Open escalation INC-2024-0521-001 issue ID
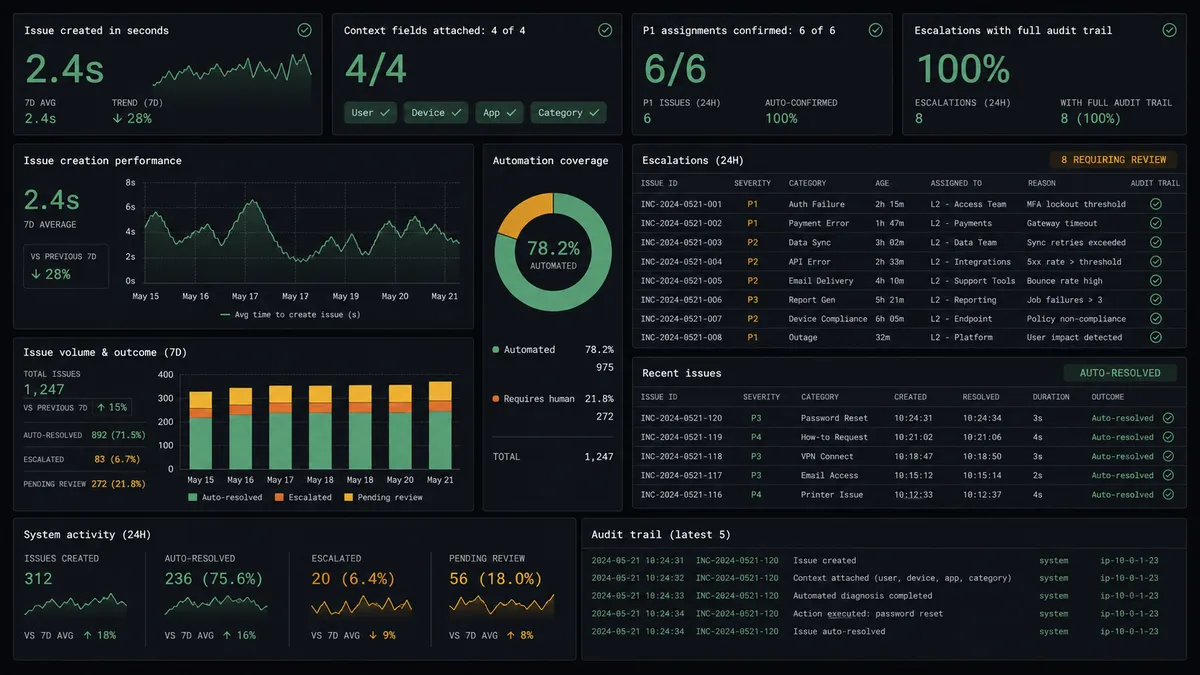The height and width of the screenshot is (675, 1200). [x=681, y=204]
